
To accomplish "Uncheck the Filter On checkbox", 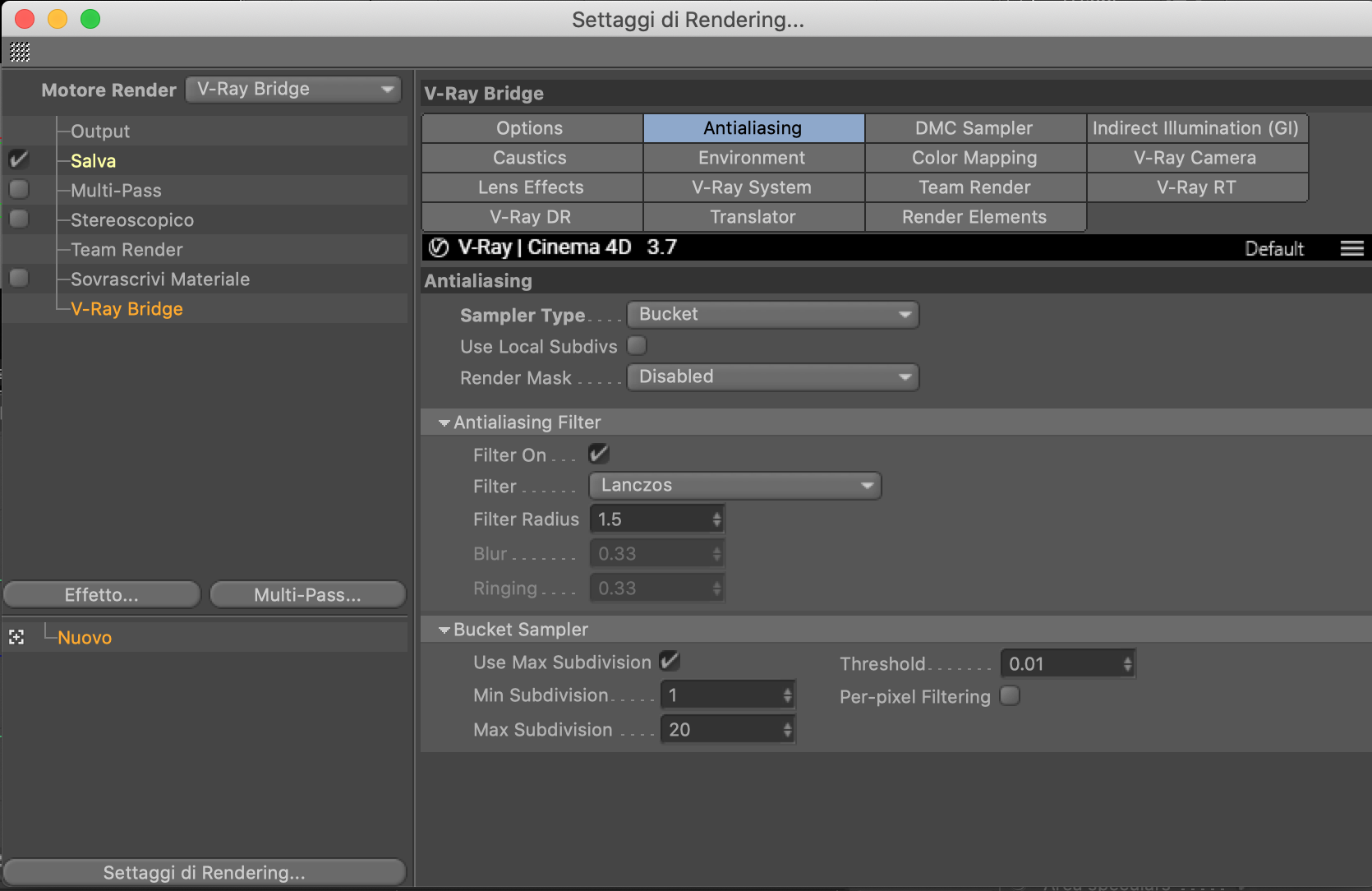I will (599, 454).
